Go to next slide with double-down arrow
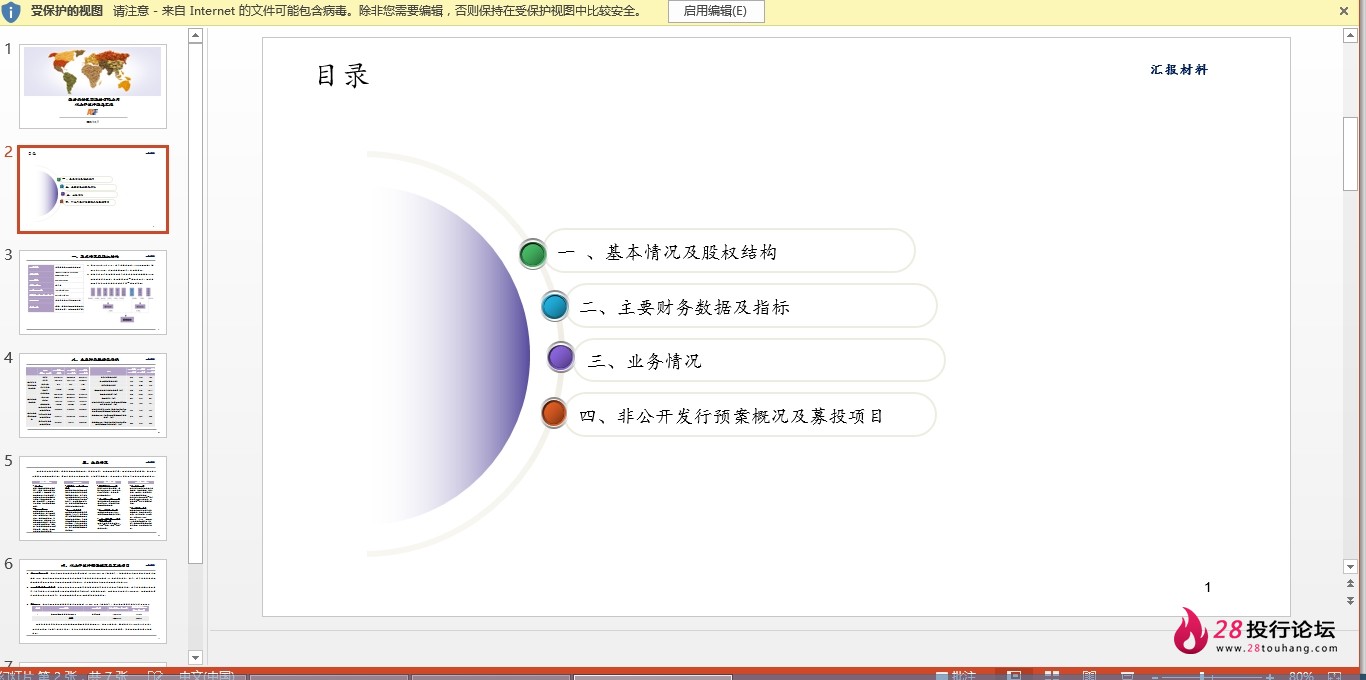The height and width of the screenshot is (680, 1366). click(x=1350, y=600)
